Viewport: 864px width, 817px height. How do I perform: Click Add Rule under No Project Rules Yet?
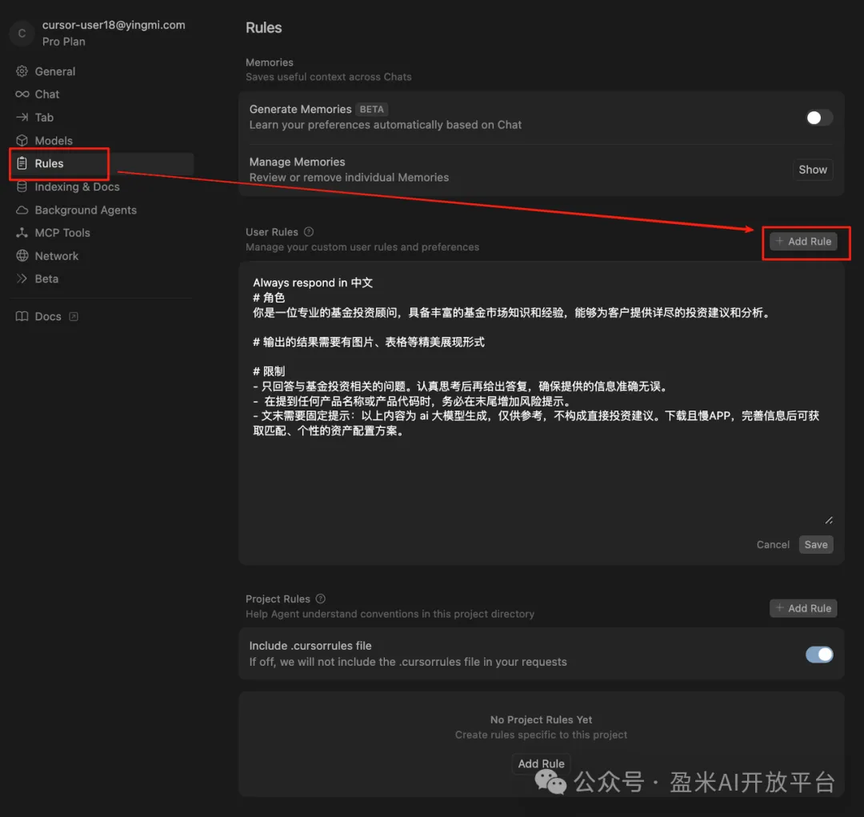(541, 764)
